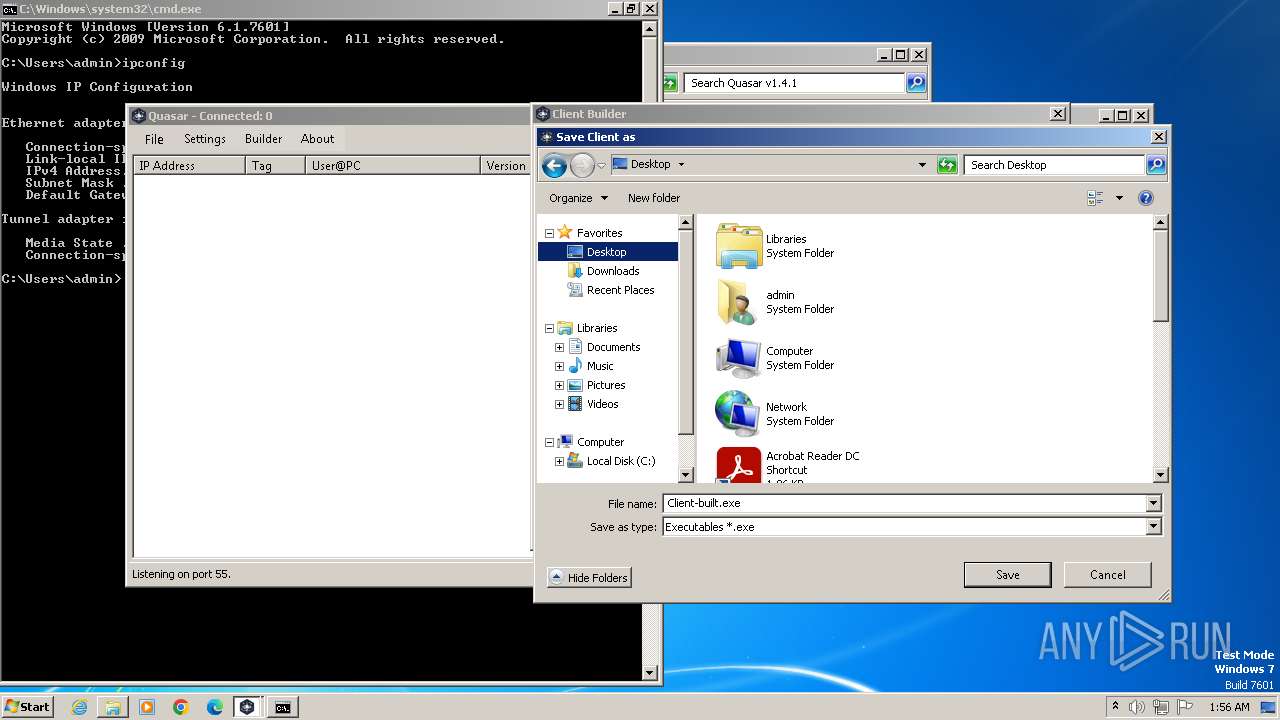The image size is (1280, 720).
Task: Click the search magnifier in Quasar v1.4.1 window
Action: coord(916,83)
